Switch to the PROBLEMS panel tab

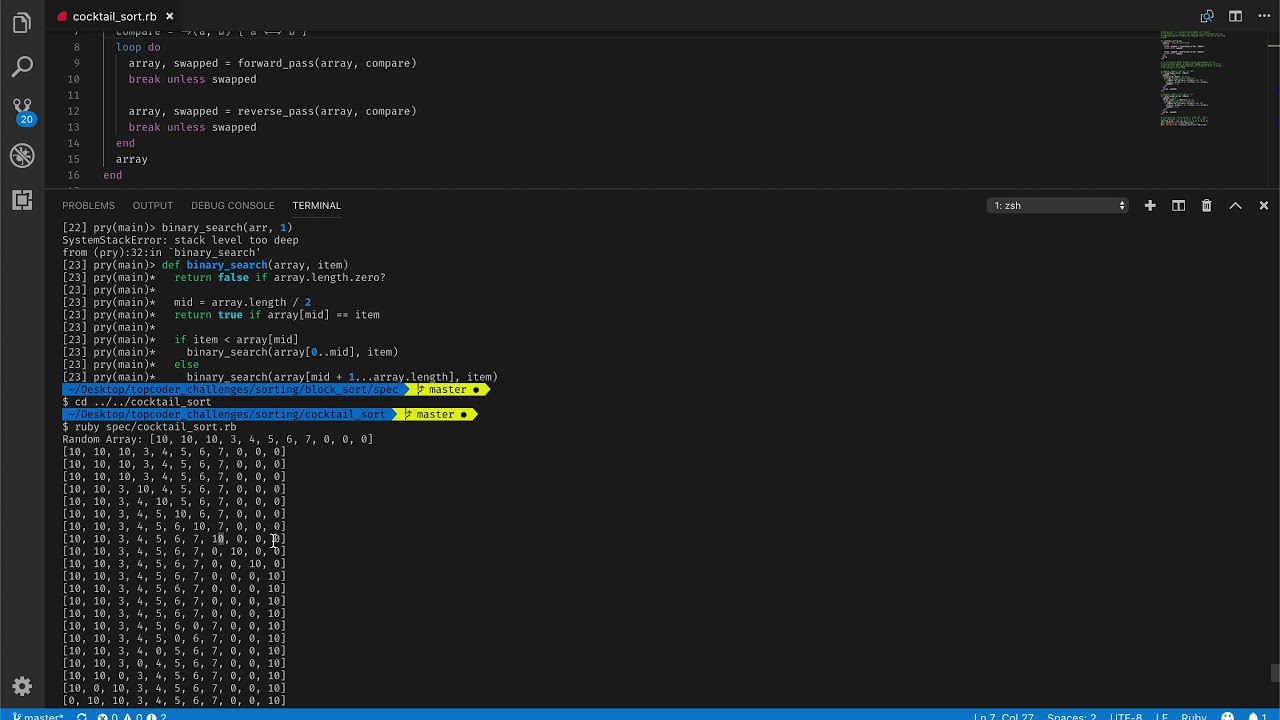tap(88, 205)
